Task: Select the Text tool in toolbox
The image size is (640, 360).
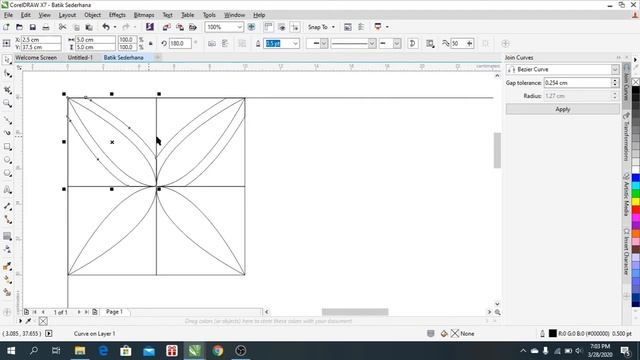Action: 7,189
